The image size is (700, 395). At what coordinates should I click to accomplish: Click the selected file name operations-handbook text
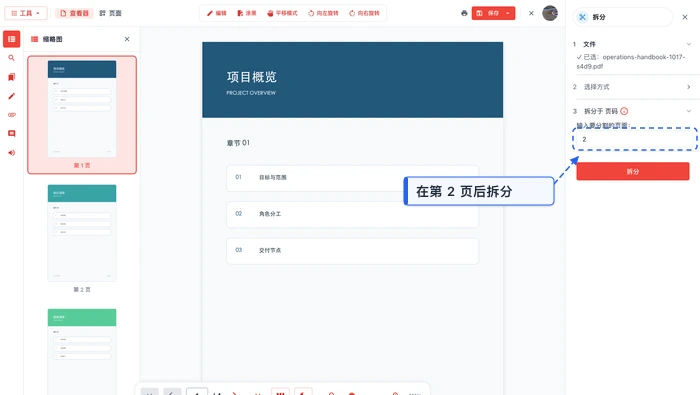pos(630,62)
